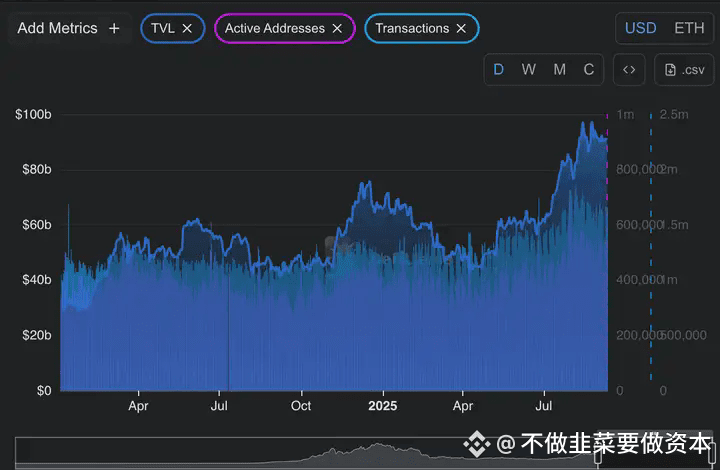Click the right handle of range slider
720x470 pixels.
coord(712,453)
